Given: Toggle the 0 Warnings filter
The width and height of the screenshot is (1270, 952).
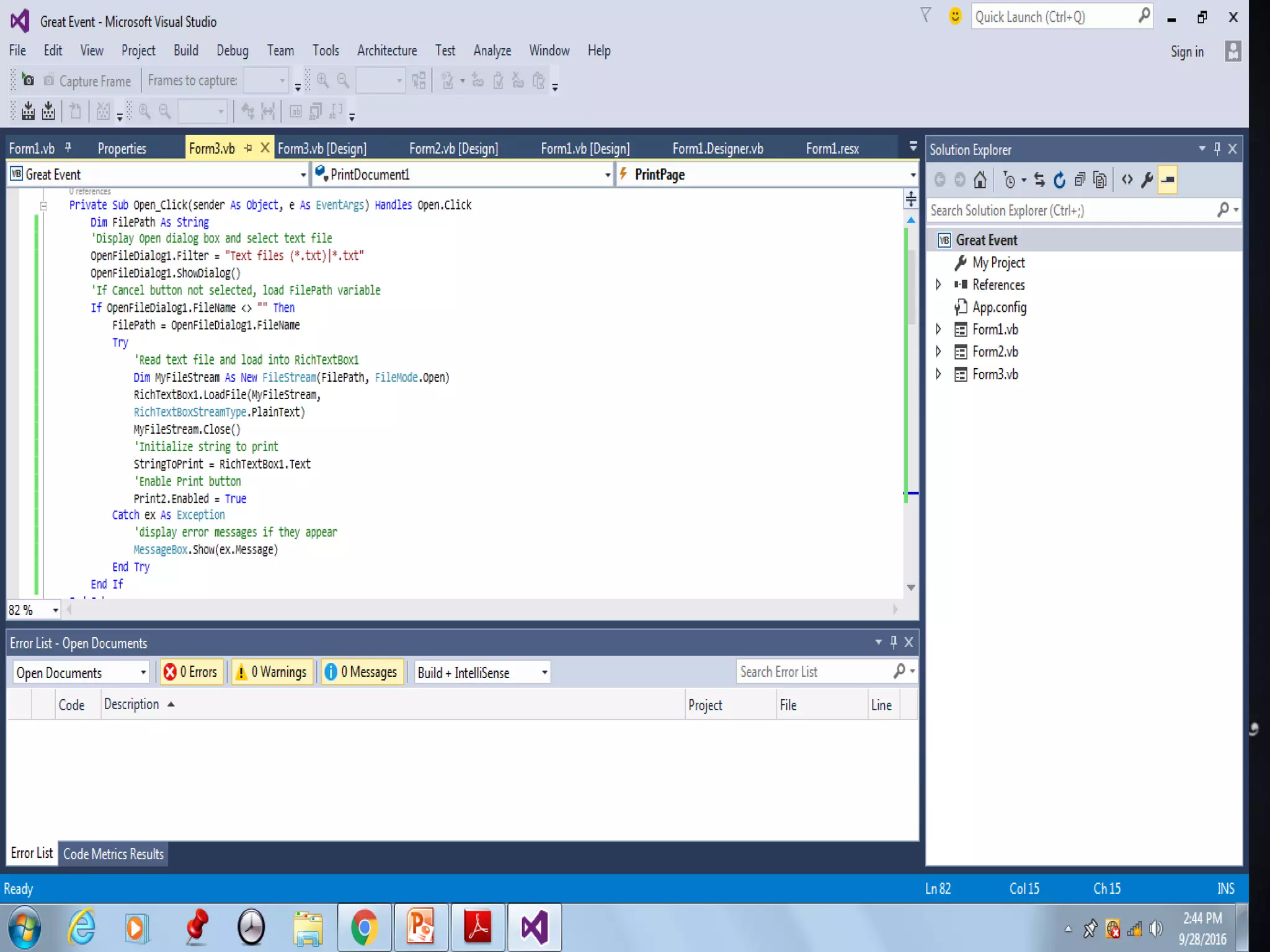Looking at the screenshot, I should click(272, 672).
